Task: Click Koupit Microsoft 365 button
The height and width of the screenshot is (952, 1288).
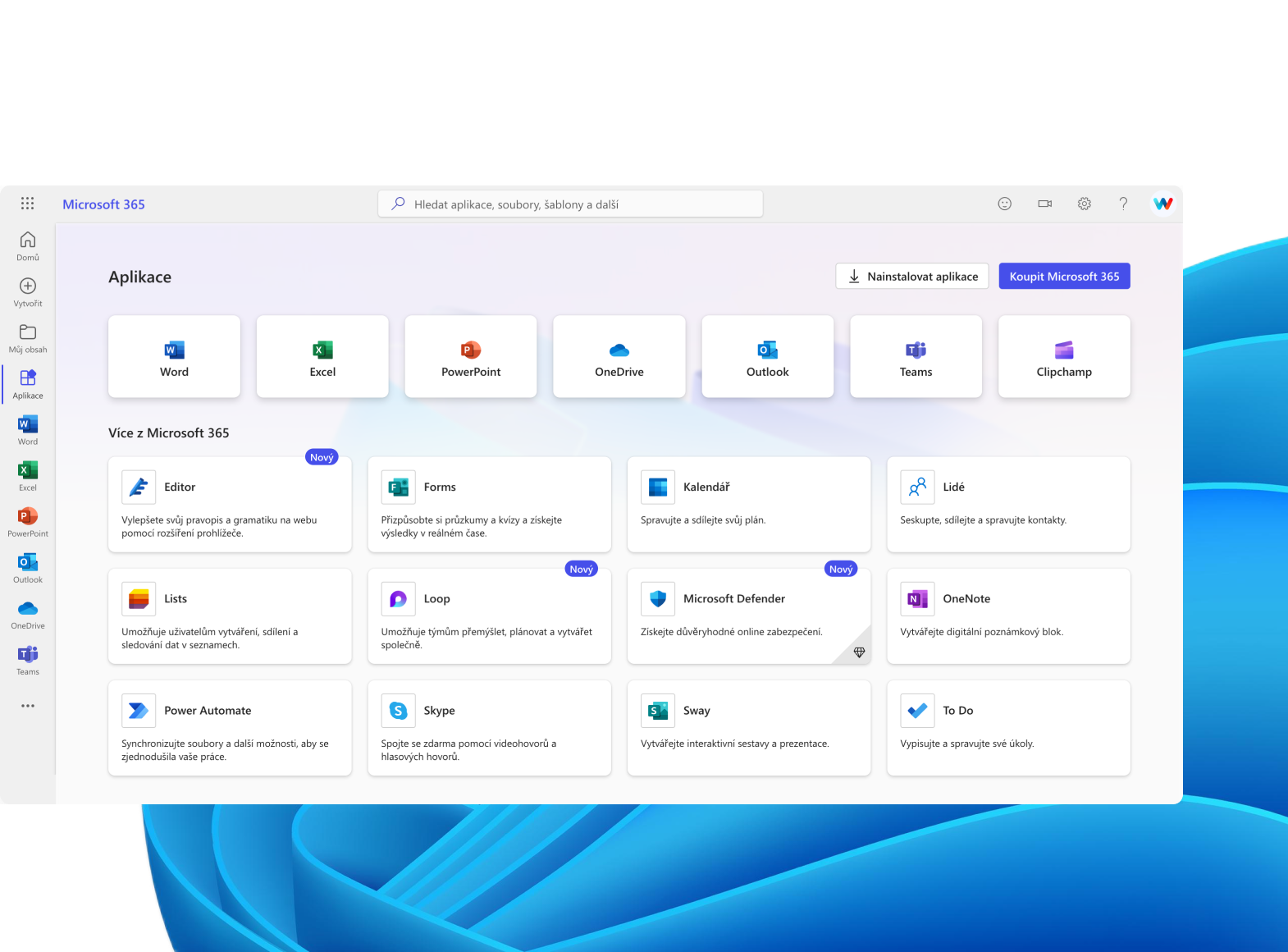Action: pos(1064,277)
